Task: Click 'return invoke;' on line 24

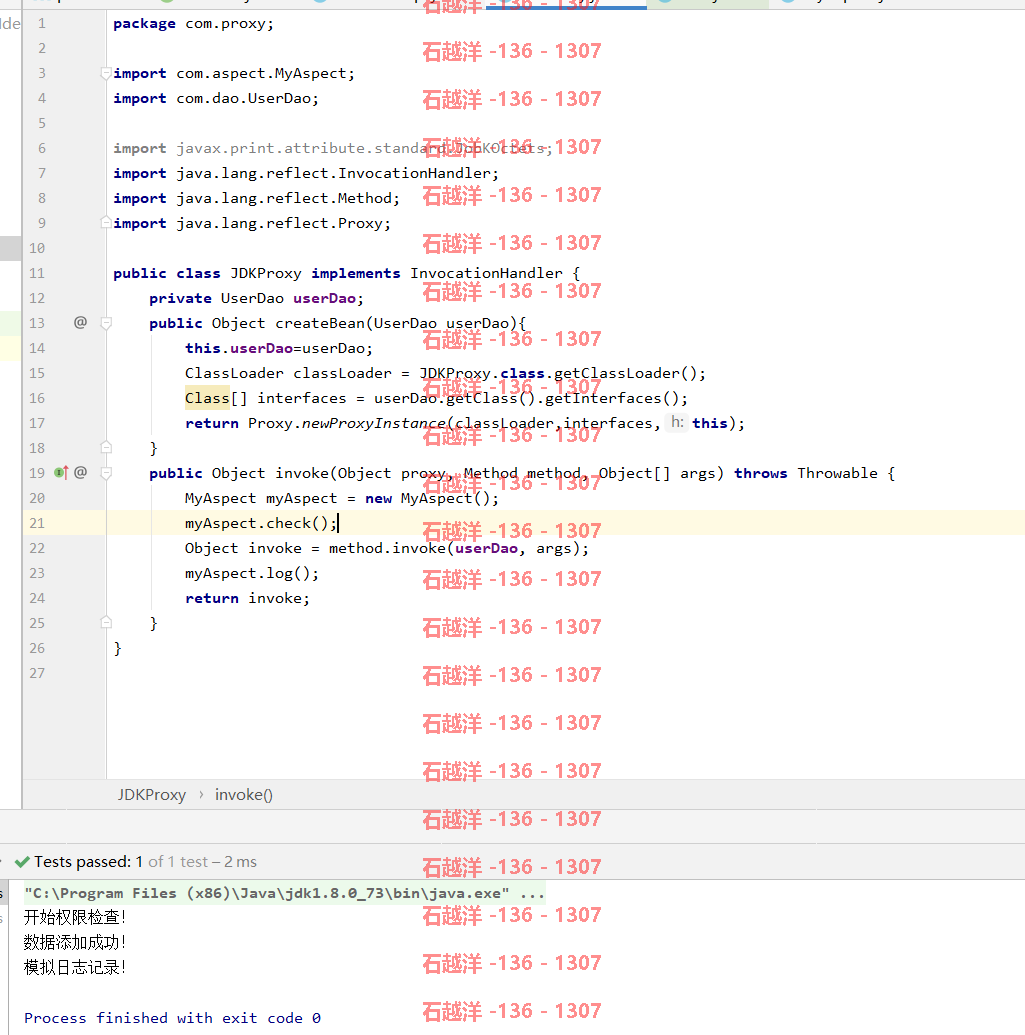Action: (247, 599)
